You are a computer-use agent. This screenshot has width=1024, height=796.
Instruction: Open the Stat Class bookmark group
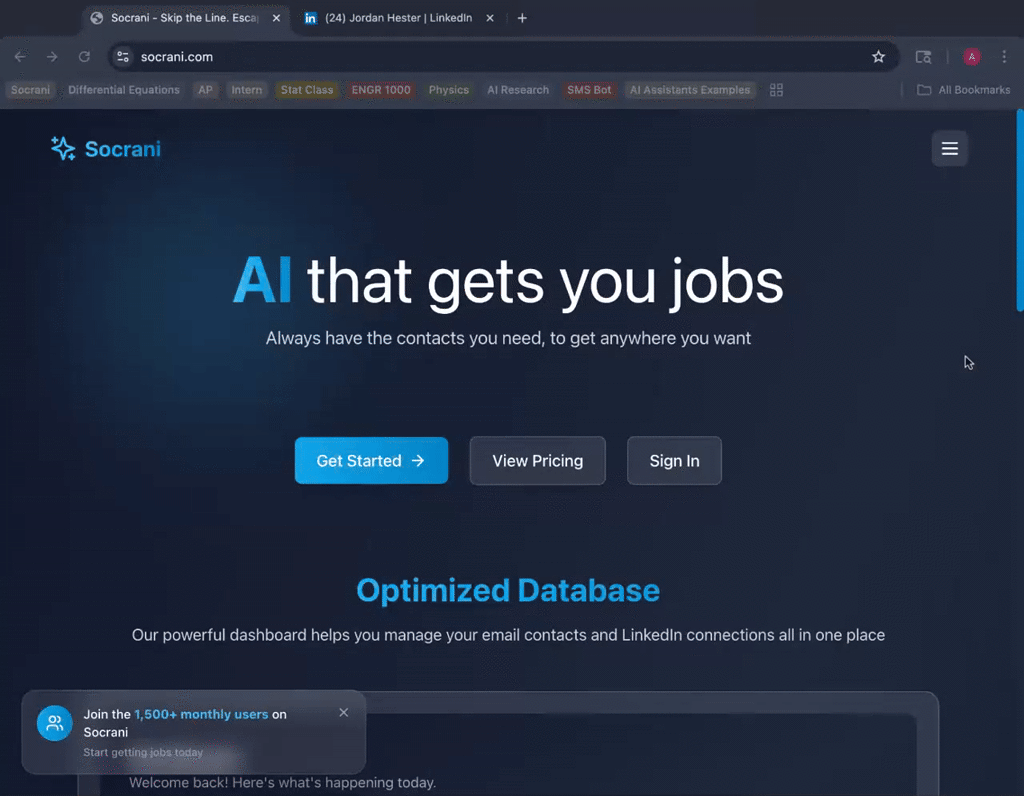(x=307, y=90)
